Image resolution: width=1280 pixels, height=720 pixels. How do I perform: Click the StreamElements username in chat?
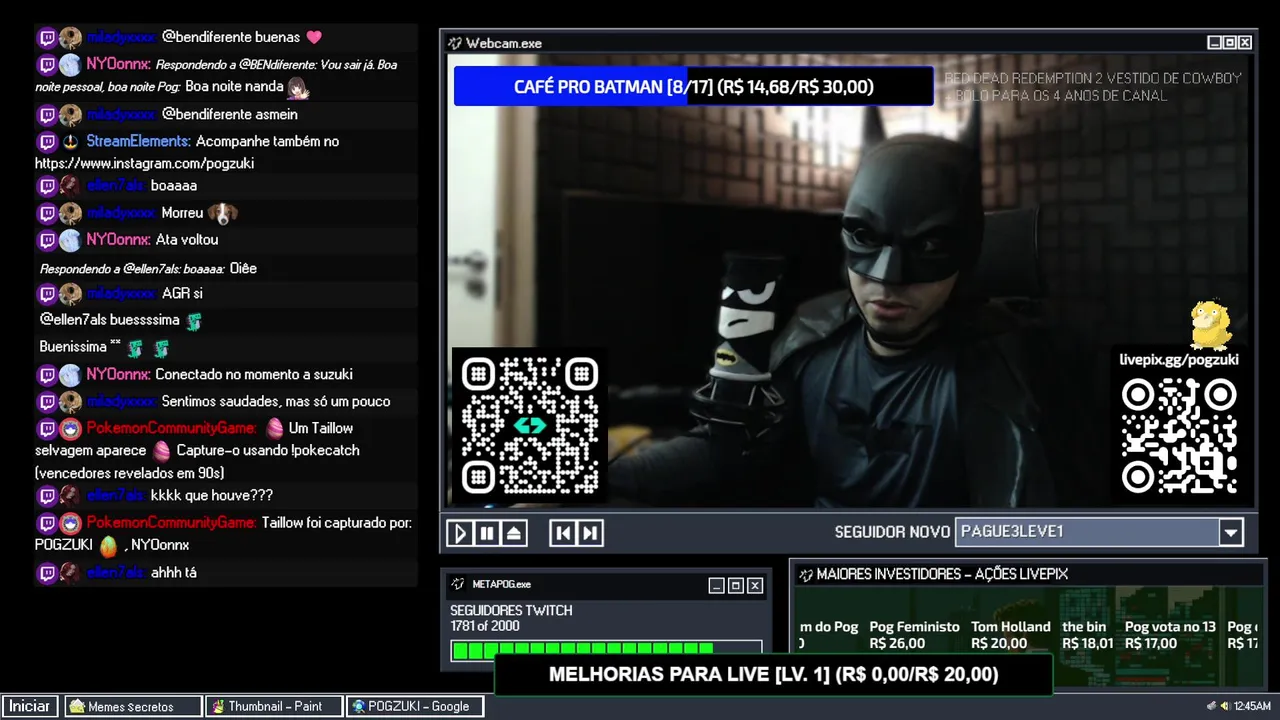pos(138,141)
